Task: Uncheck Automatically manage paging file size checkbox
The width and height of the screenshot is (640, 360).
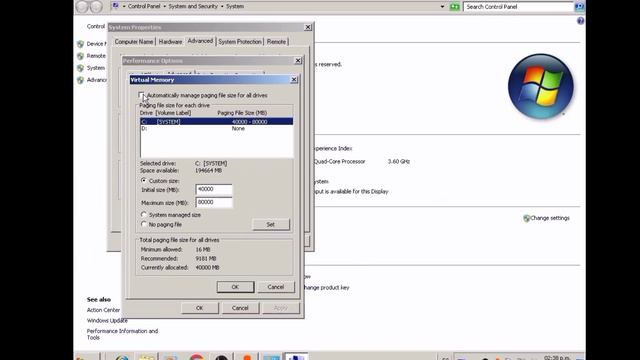Action: pos(141,96)
